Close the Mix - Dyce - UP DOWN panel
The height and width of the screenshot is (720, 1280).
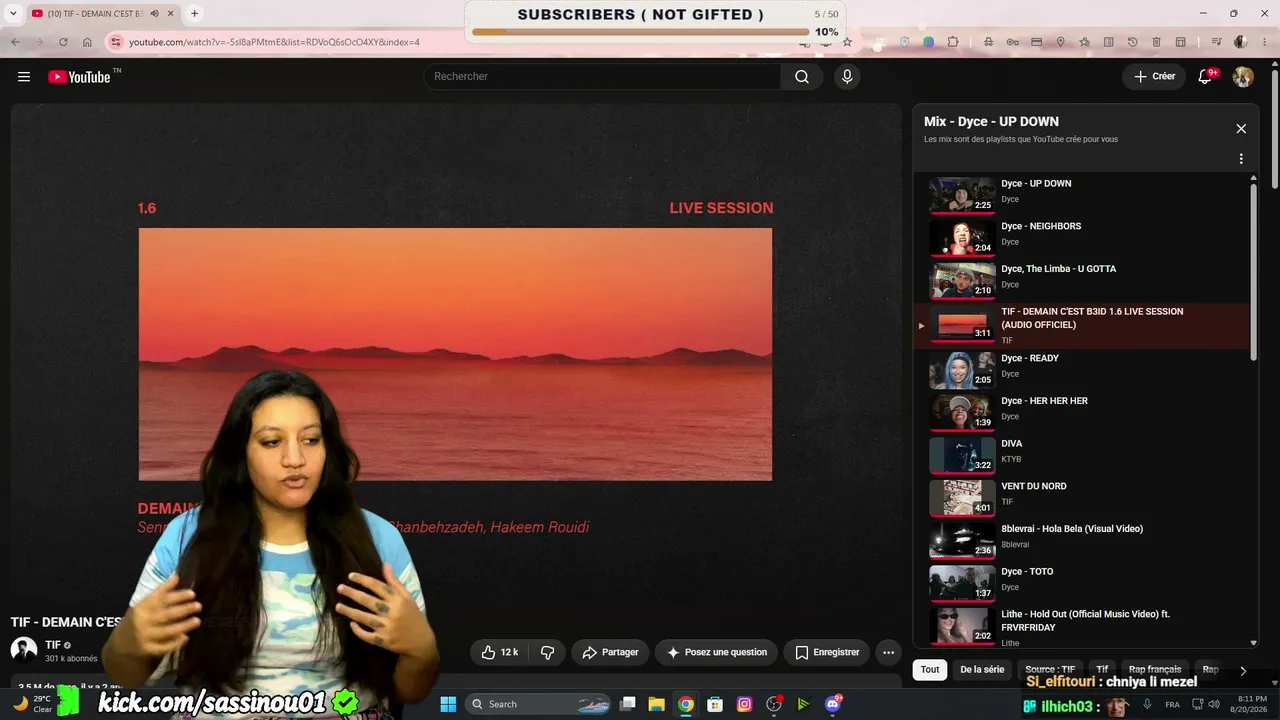[x=1241, y=129]
